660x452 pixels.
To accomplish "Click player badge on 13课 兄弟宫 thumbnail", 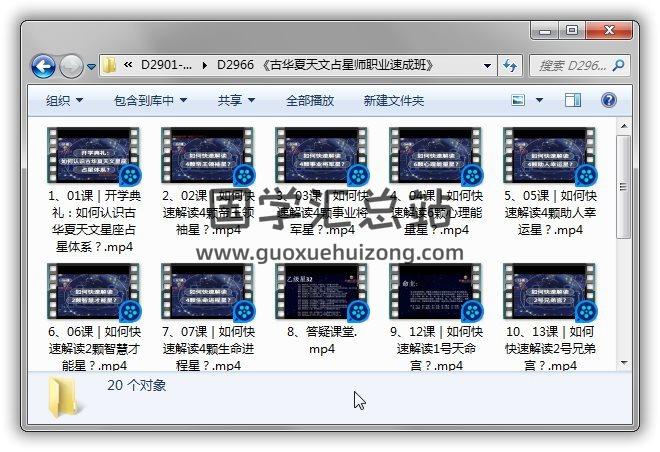I will 586,311.
